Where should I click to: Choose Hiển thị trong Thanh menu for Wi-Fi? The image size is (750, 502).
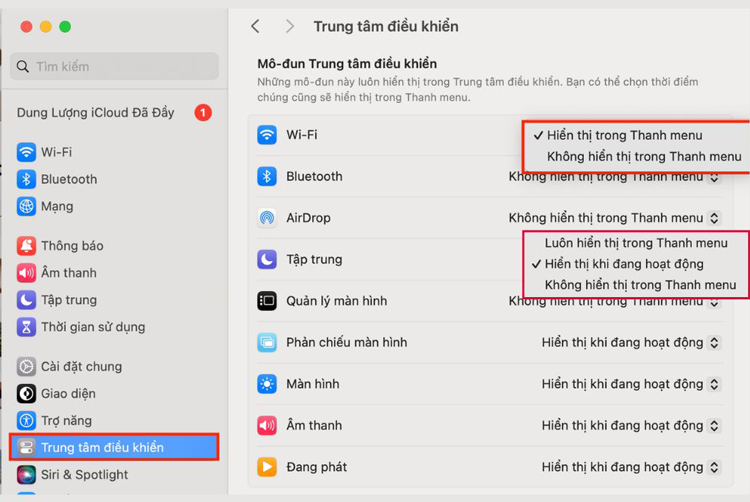click(x=624, y=135)
